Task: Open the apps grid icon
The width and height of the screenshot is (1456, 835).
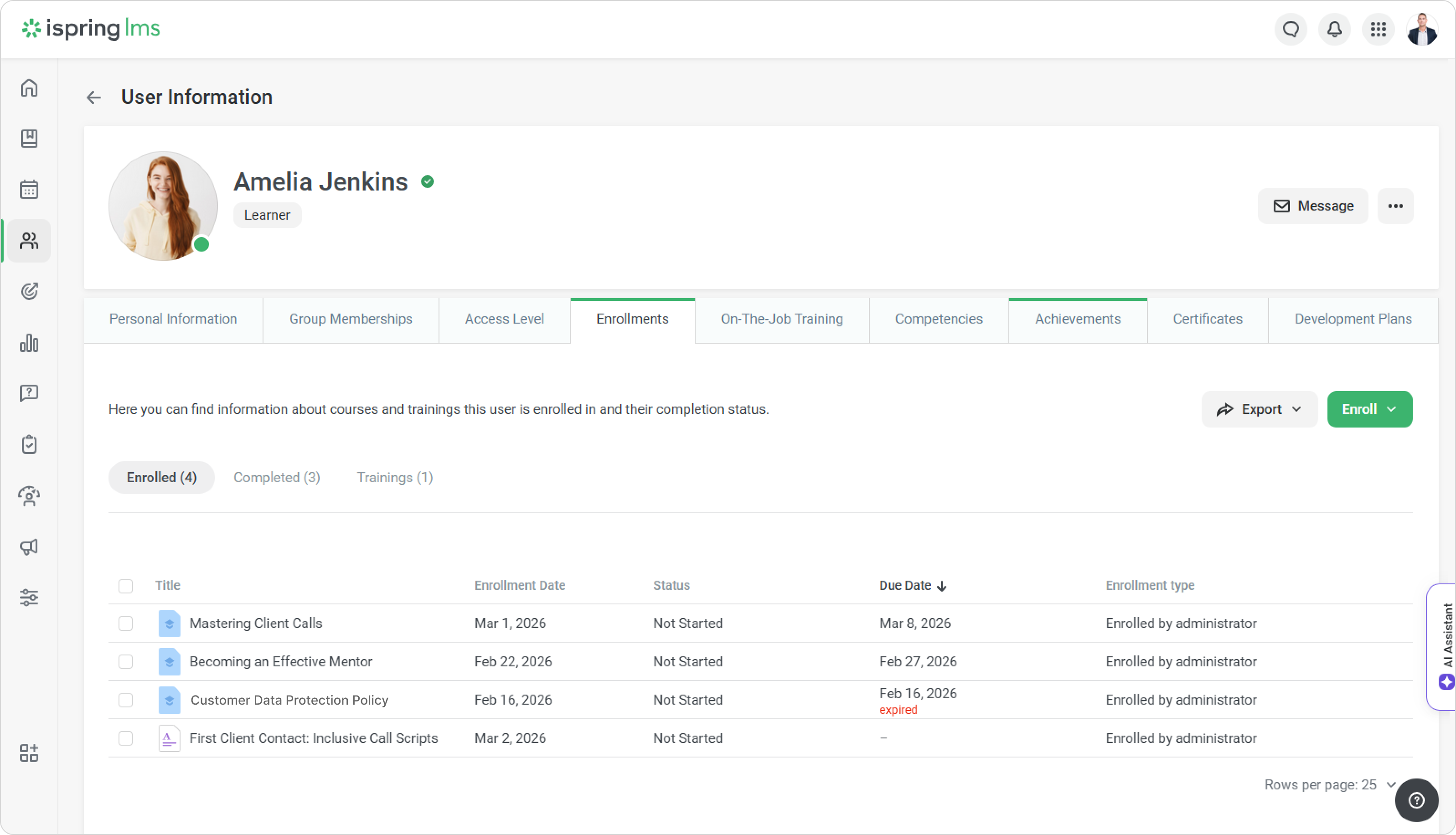Action: [1378, 29]
